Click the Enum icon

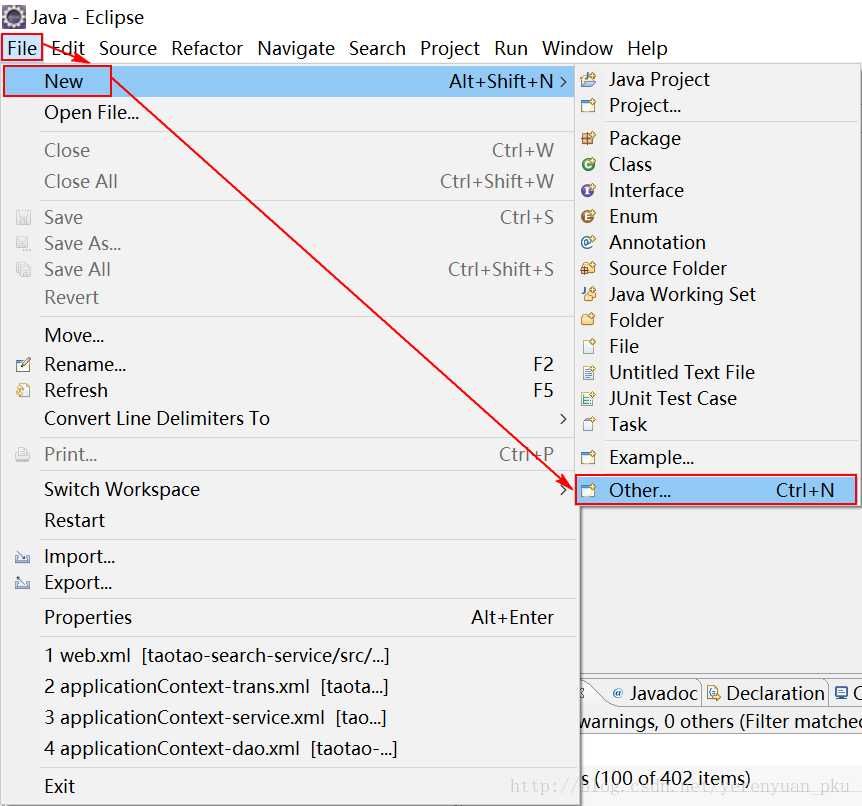[588, 216]
